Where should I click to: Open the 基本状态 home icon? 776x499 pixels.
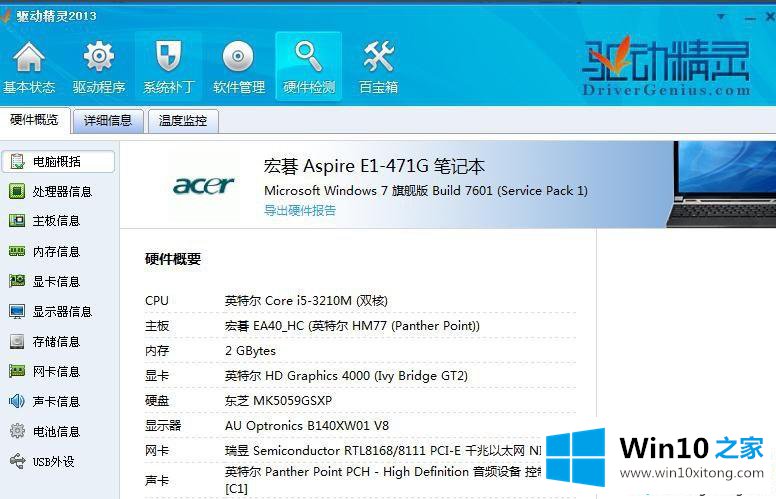tap(29, 57)
